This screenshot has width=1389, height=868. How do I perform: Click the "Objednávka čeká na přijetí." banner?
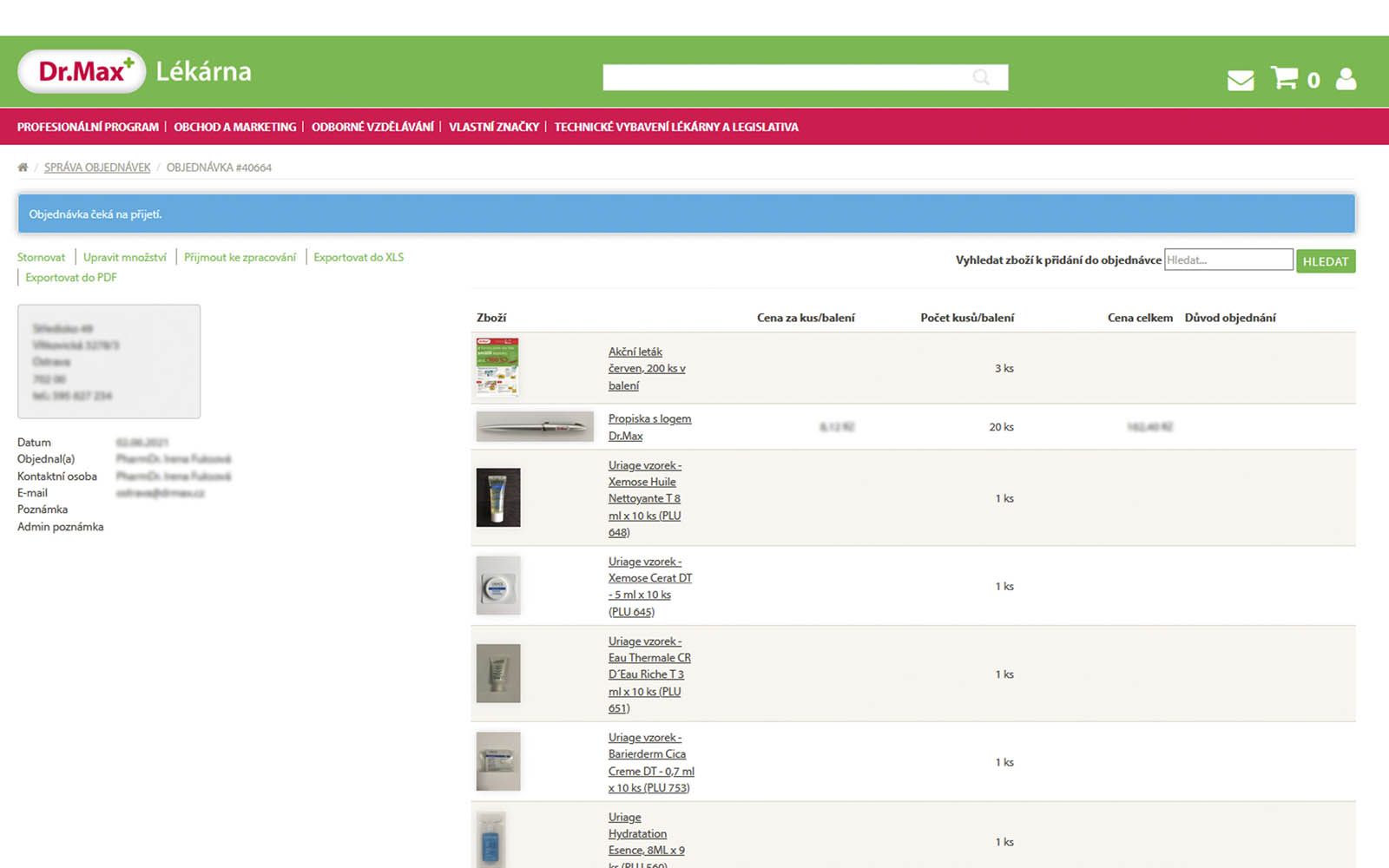pos(686,214)
